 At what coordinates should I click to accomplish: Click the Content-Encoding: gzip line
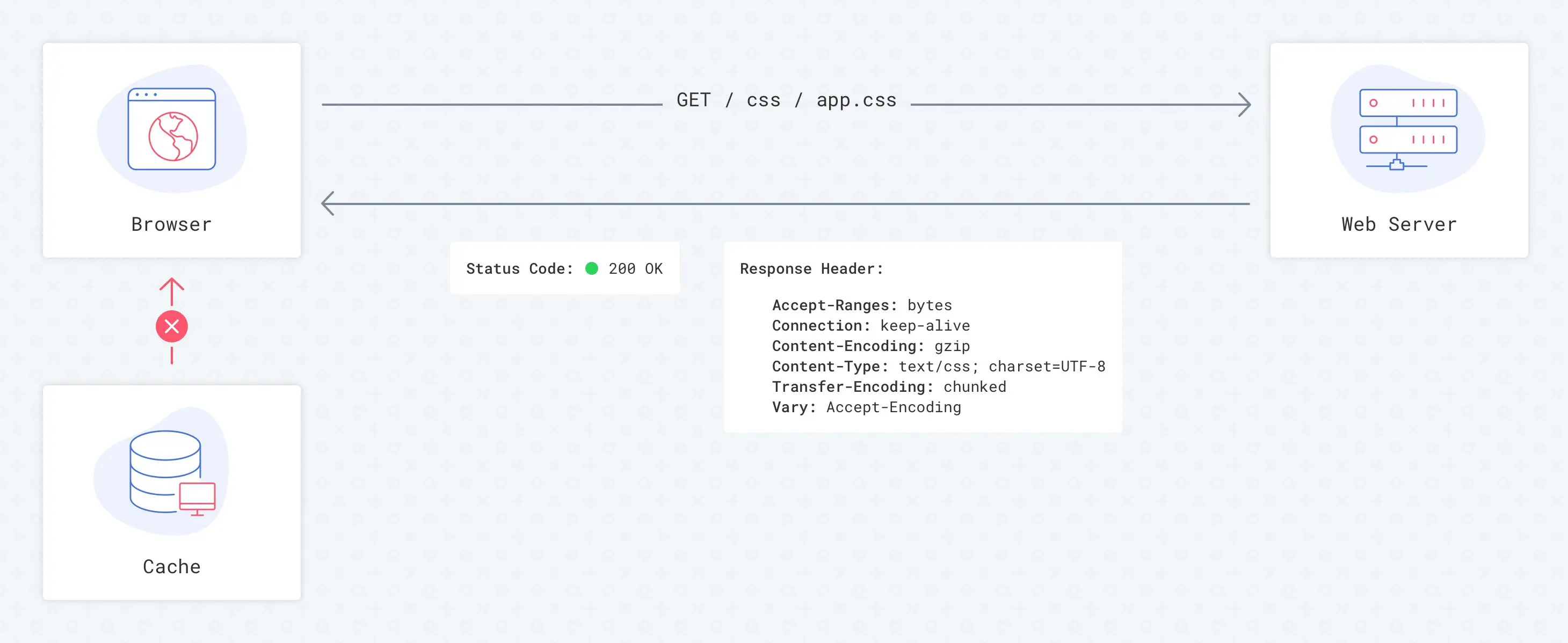[x=870, y=346]
